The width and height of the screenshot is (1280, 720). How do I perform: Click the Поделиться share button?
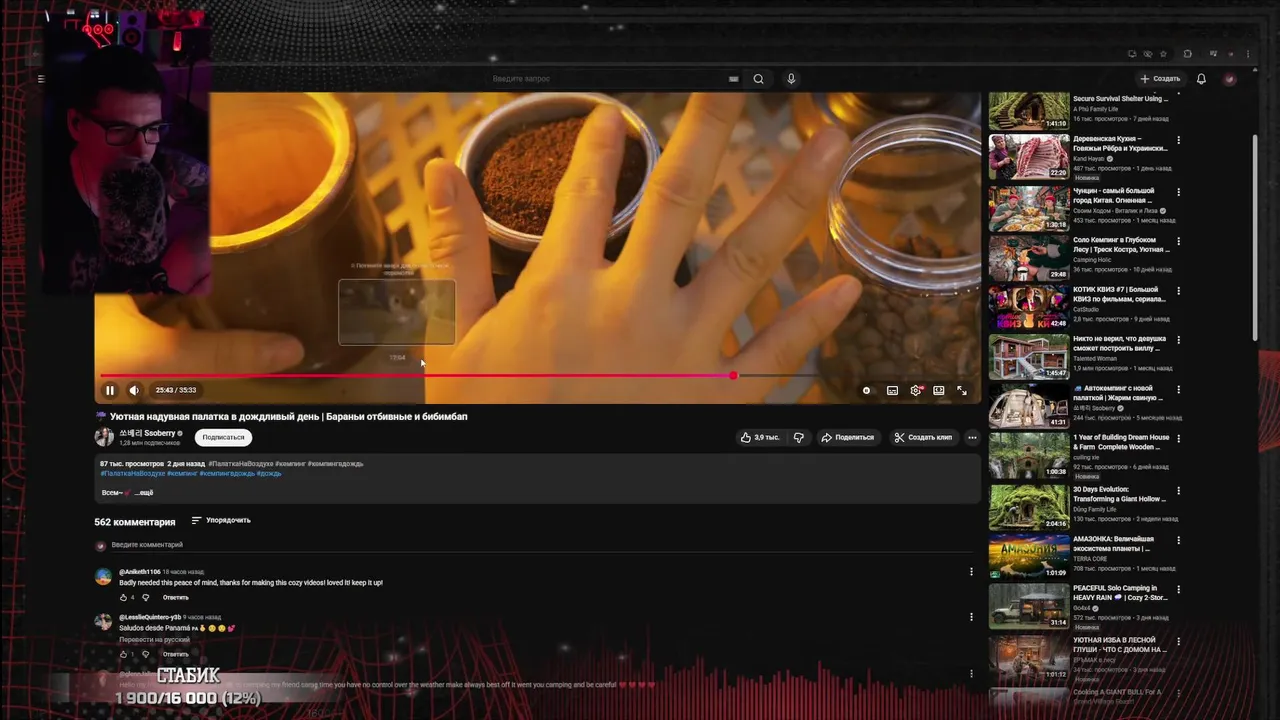(x=848, y=437)
